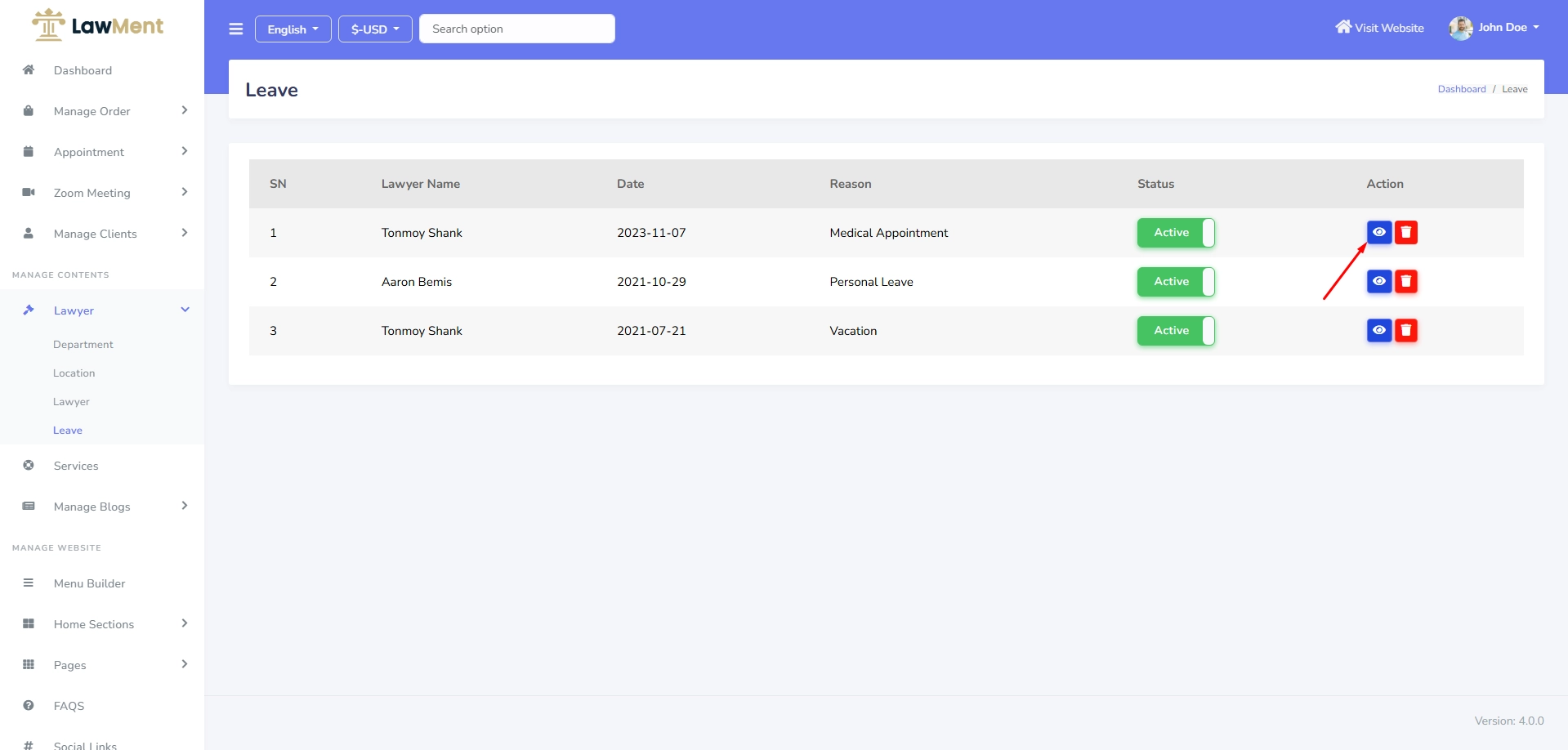Click the Pages grid icon
The image size is (1568, 750).
pos(29,664)
